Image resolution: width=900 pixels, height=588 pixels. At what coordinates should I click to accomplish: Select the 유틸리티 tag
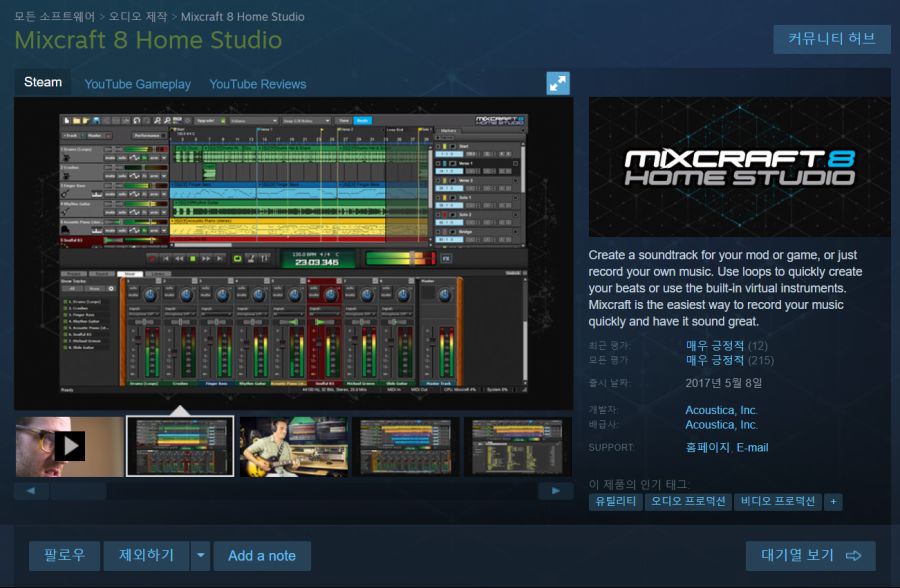click(x=615, y=501)
